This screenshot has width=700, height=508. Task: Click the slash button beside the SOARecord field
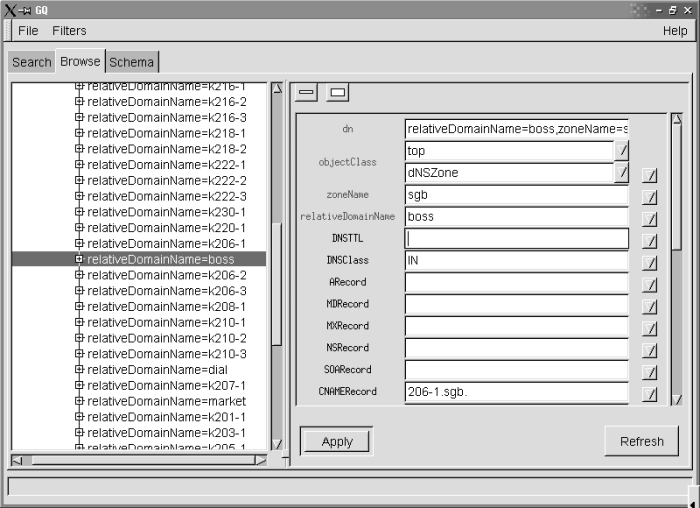649,371
